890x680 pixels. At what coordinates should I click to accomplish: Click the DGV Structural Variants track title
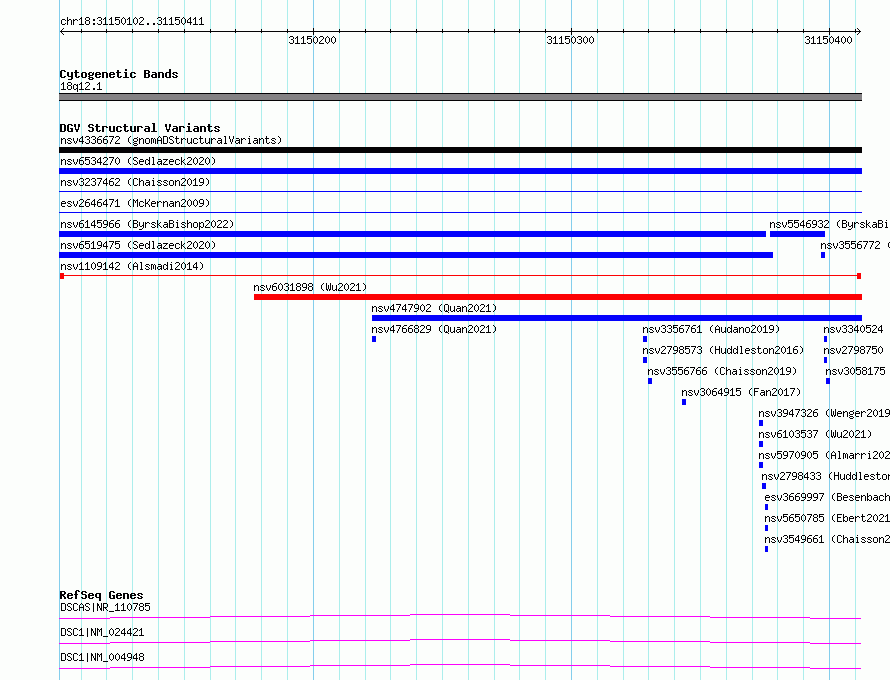point(140,128)
